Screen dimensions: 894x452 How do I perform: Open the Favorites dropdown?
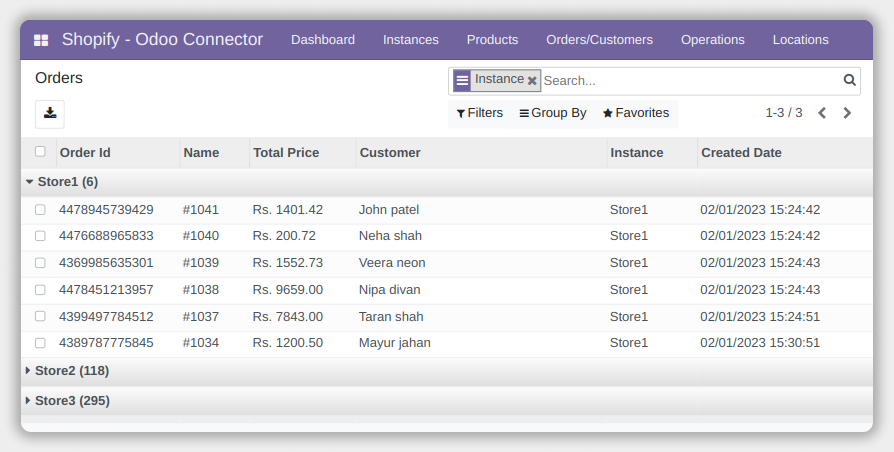(636, 113)
